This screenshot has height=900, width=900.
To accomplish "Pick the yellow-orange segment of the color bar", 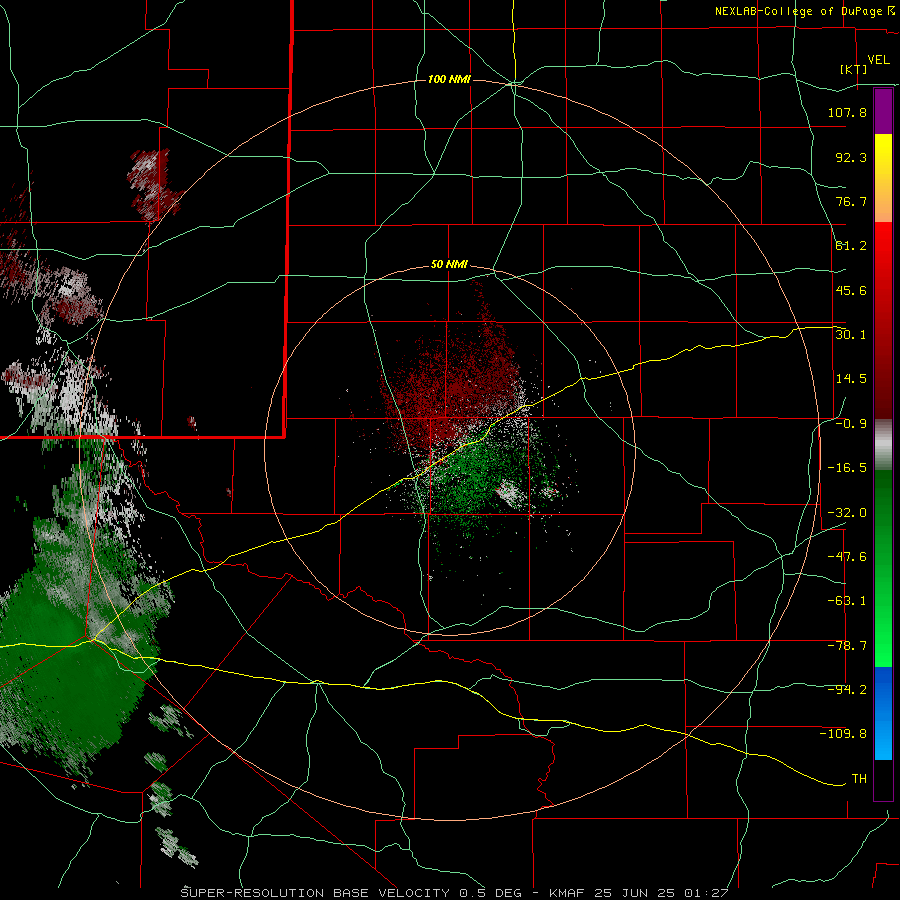I will (x=883, y=178).
